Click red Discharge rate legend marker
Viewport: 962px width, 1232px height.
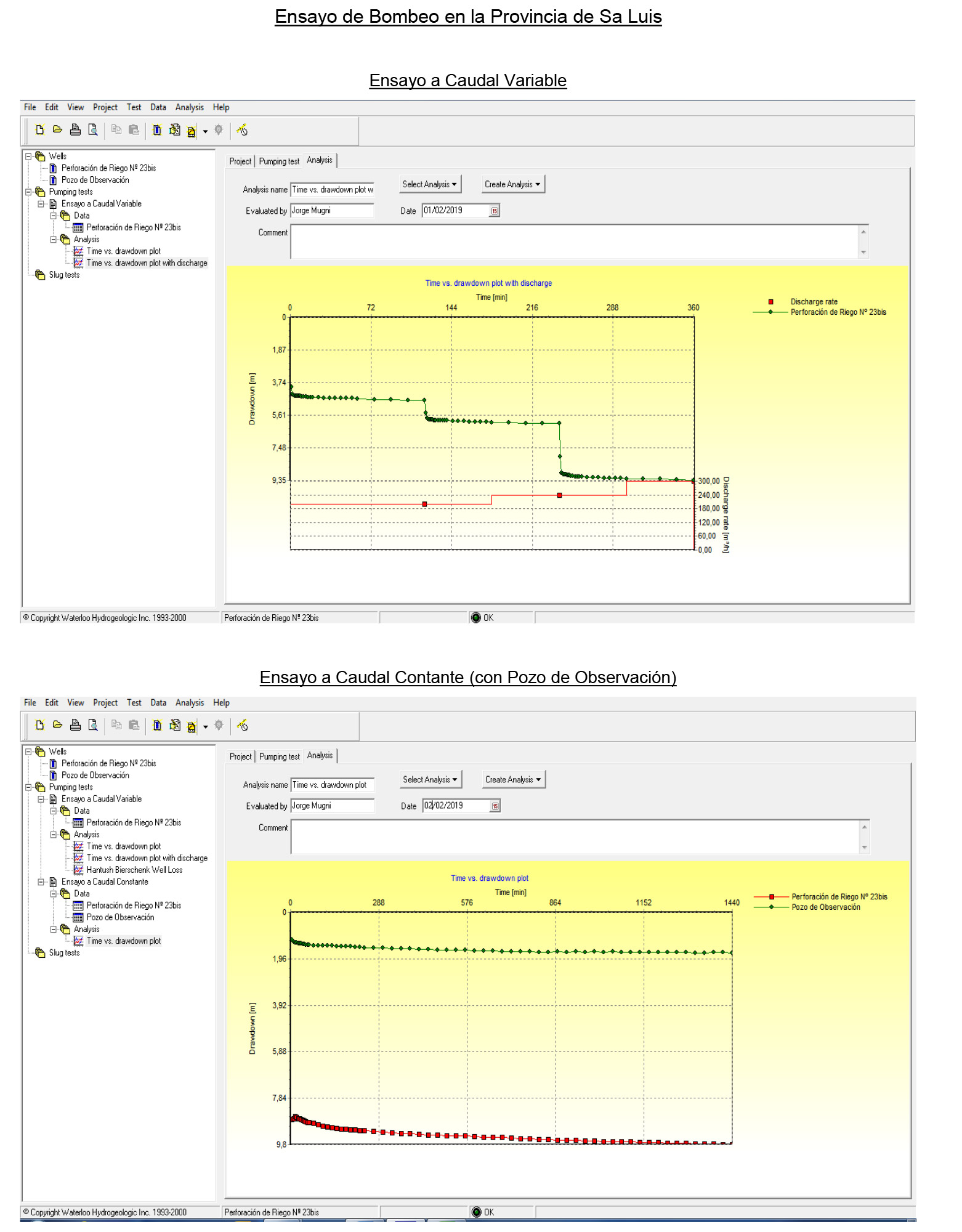coord(770,302)
